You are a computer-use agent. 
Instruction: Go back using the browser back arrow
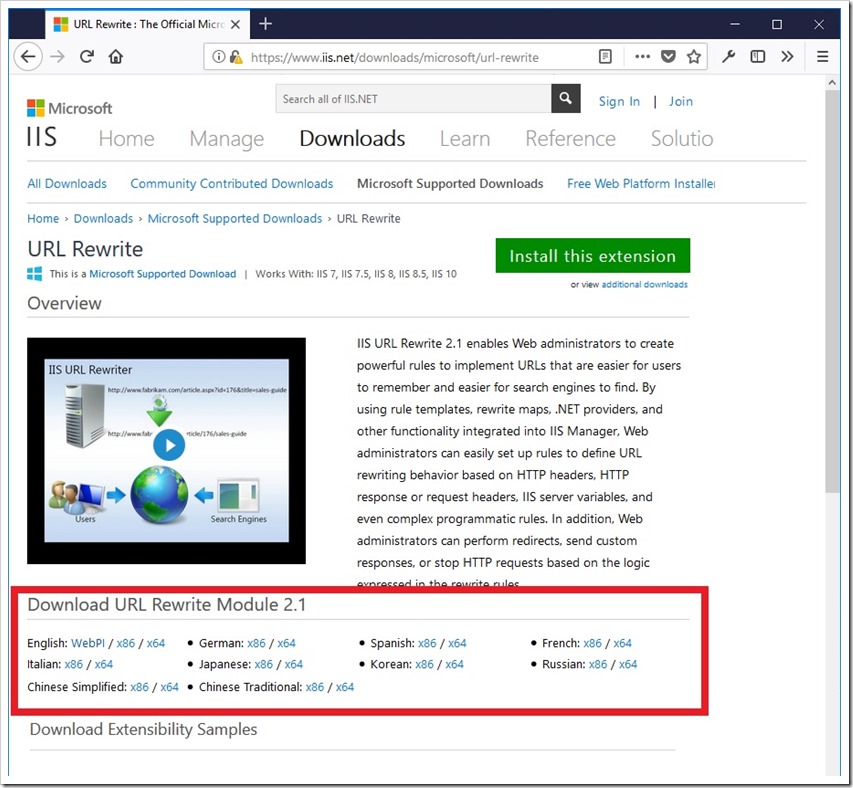[28, 57]
